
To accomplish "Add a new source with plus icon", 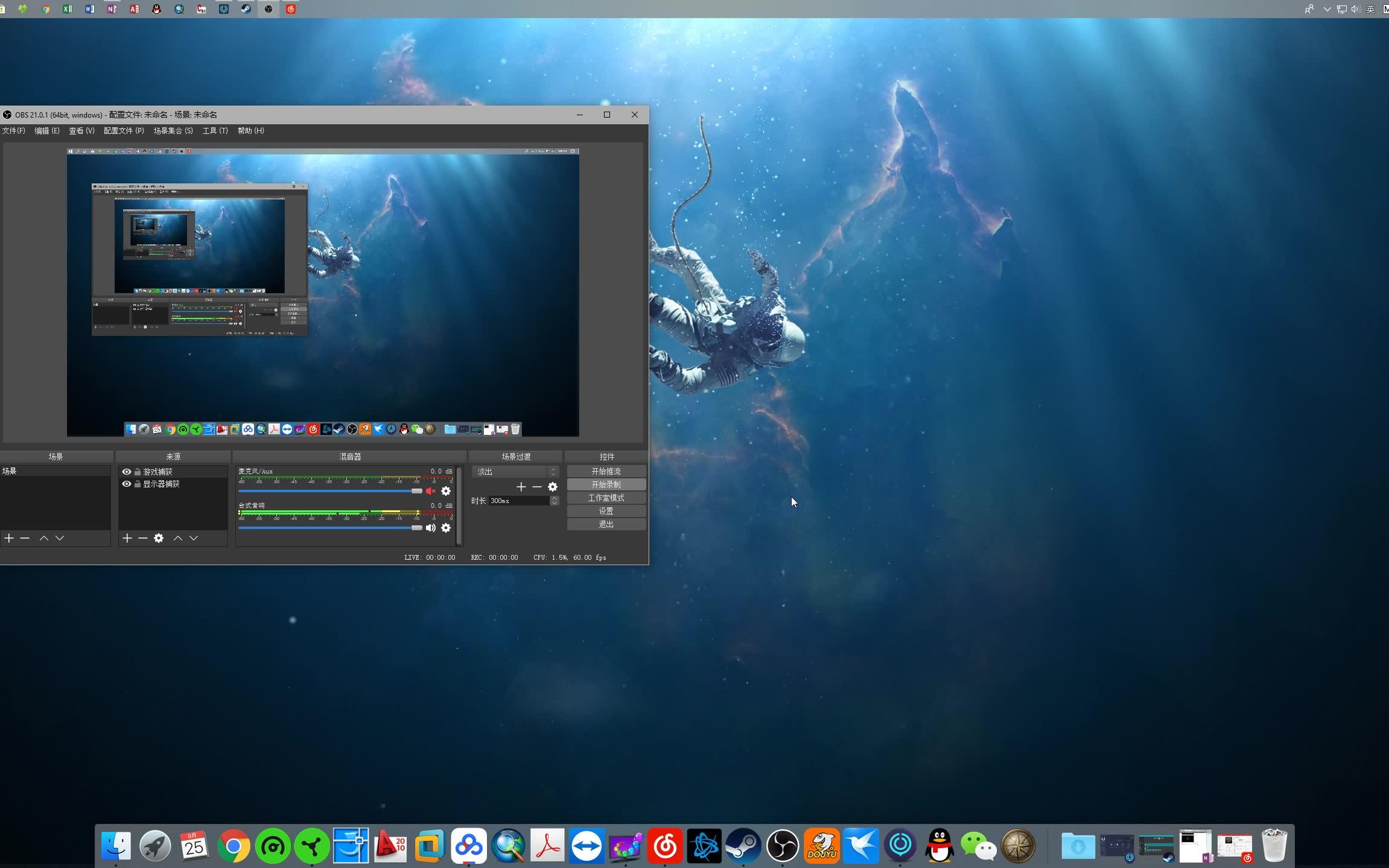I will [127, 538].
